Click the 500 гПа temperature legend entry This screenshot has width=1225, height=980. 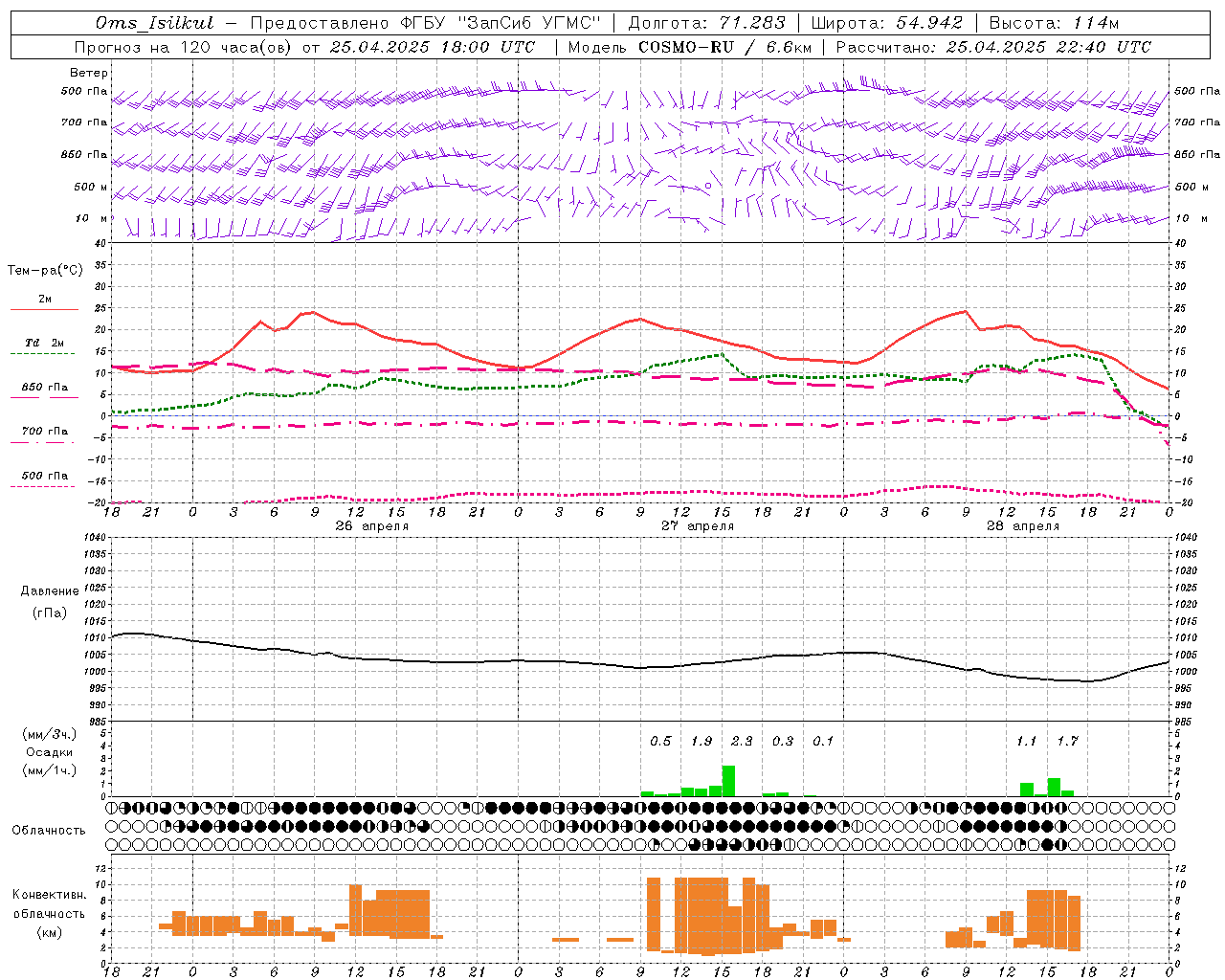point(44,475)
